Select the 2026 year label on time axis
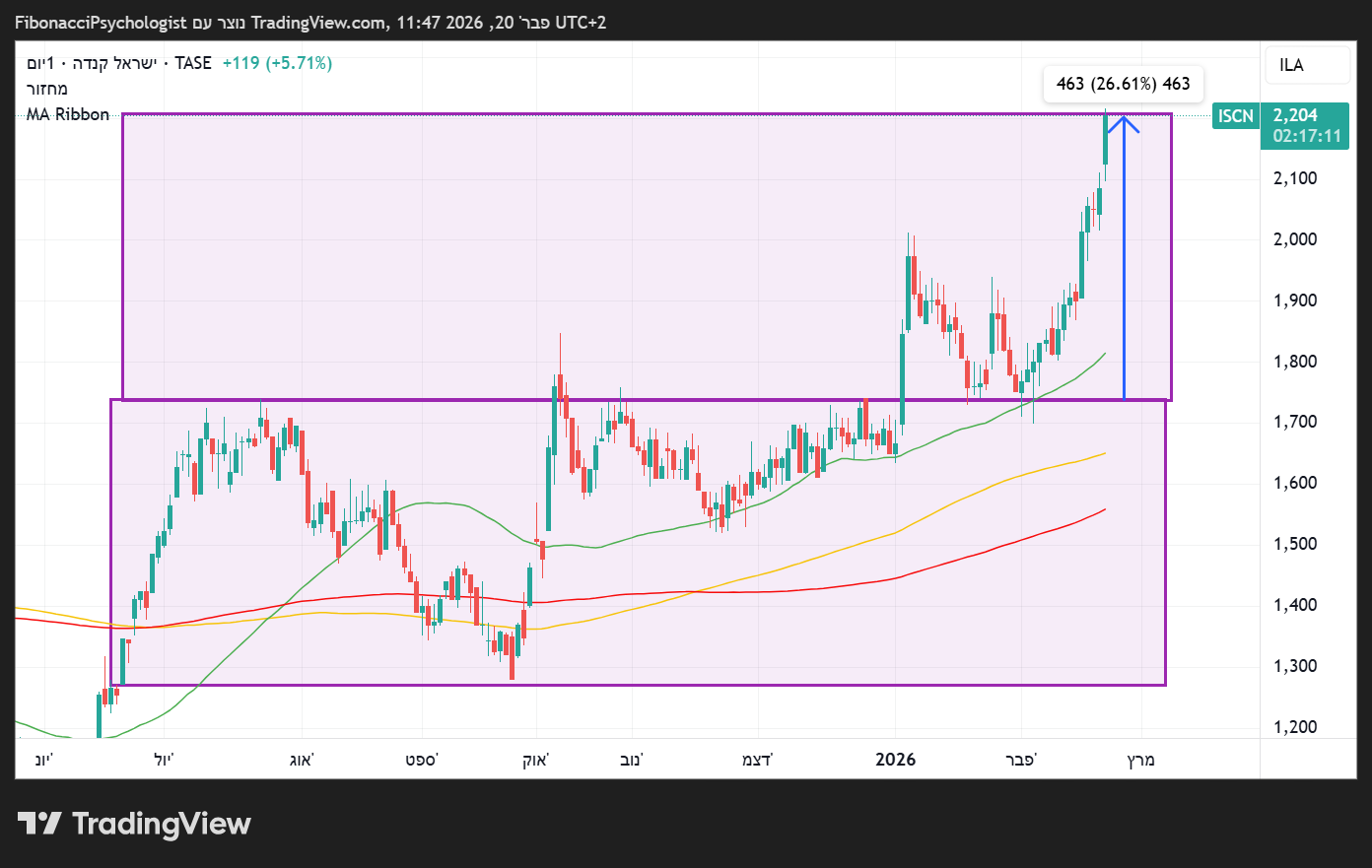This screenshot has height=868, width=1372. pyautogui.click(x=895, y=760)
